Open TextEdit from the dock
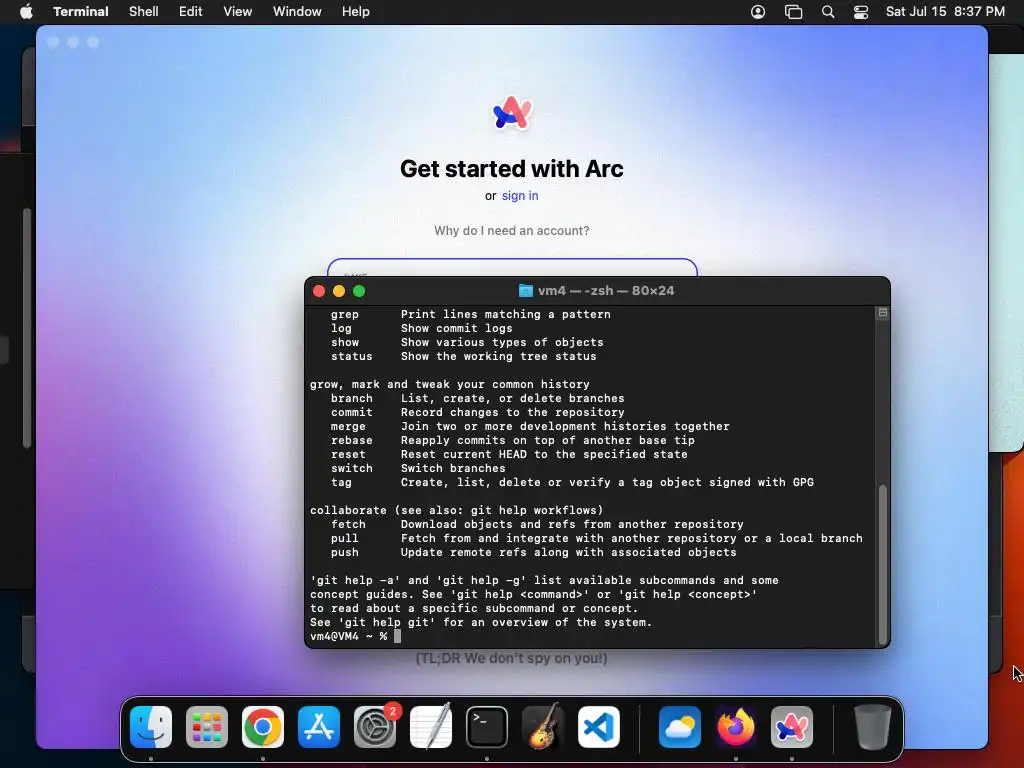Viewport: 1024px width, 768px height. [x=431, y=727]
